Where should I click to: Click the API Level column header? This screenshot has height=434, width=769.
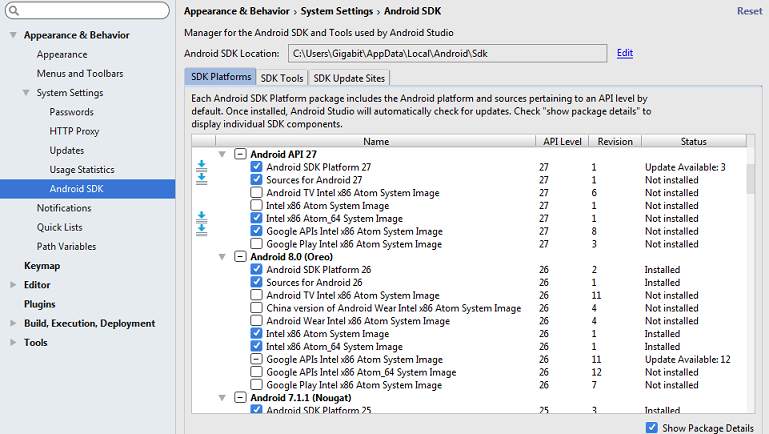[x=562, y=141]
